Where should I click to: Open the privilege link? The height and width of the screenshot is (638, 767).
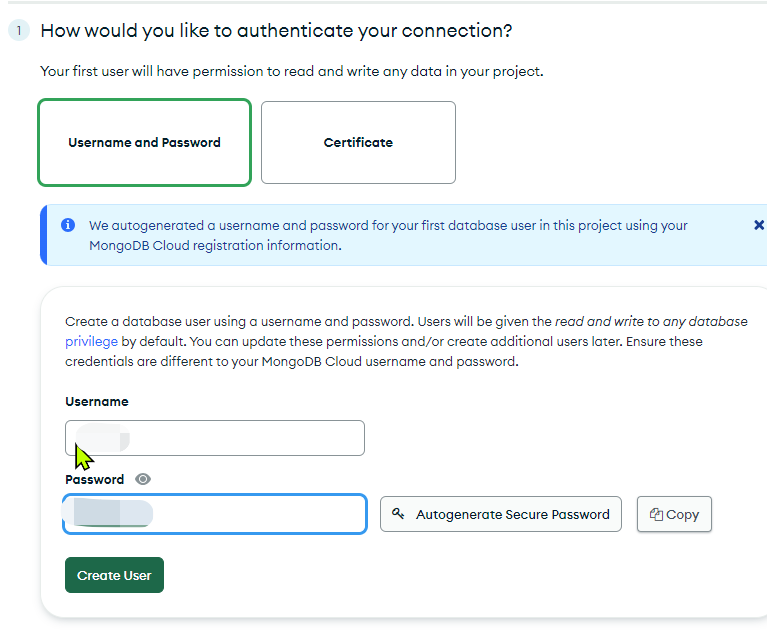point(91,342)
